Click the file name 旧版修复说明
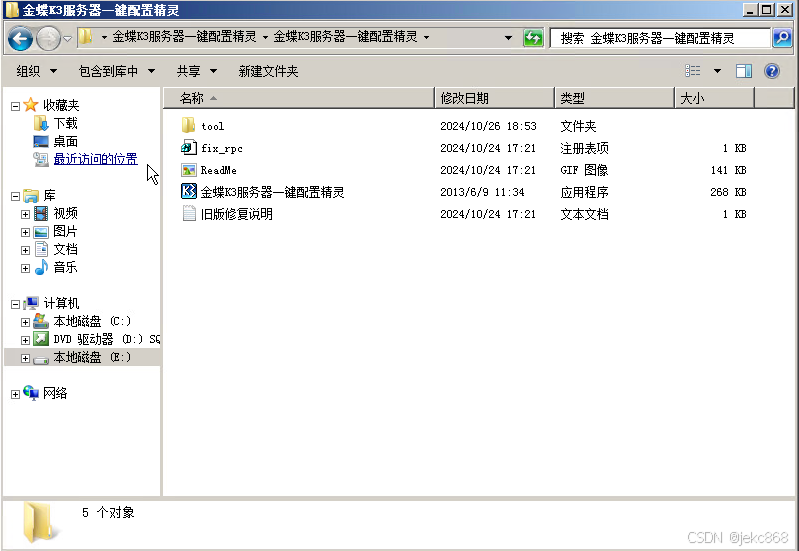The width and height of the screenshot is (799, 551). point(236,214)
